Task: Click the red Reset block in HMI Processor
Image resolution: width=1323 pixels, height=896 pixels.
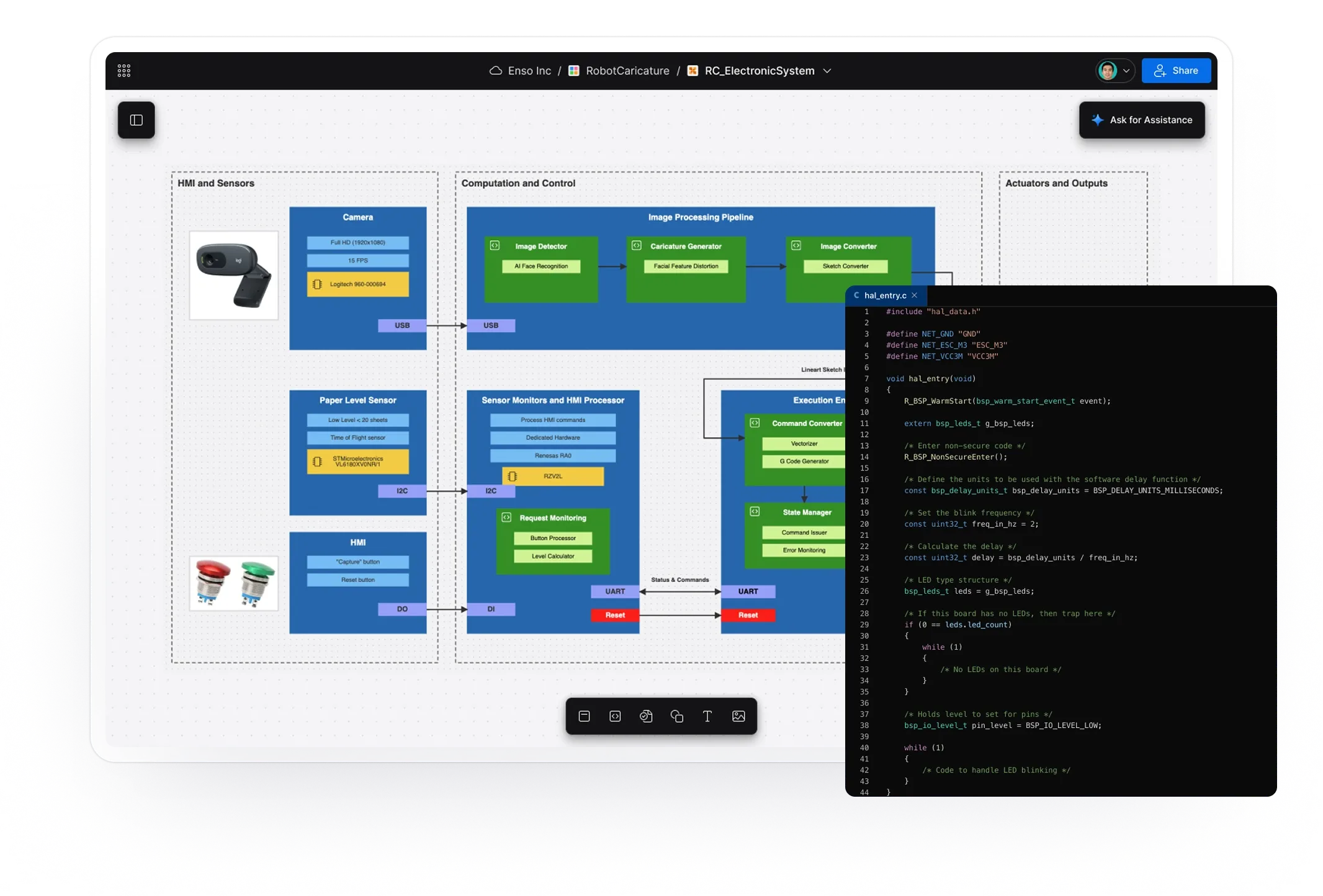Action: pos(614,615)
